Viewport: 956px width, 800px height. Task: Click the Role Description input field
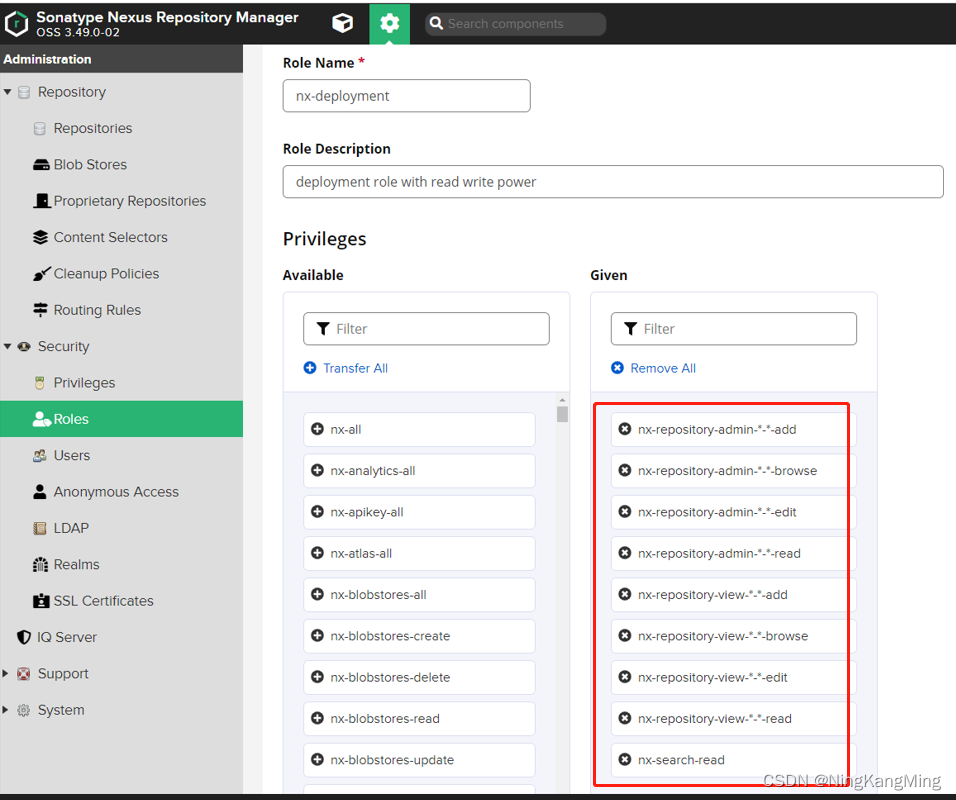(x=613, y=182)
